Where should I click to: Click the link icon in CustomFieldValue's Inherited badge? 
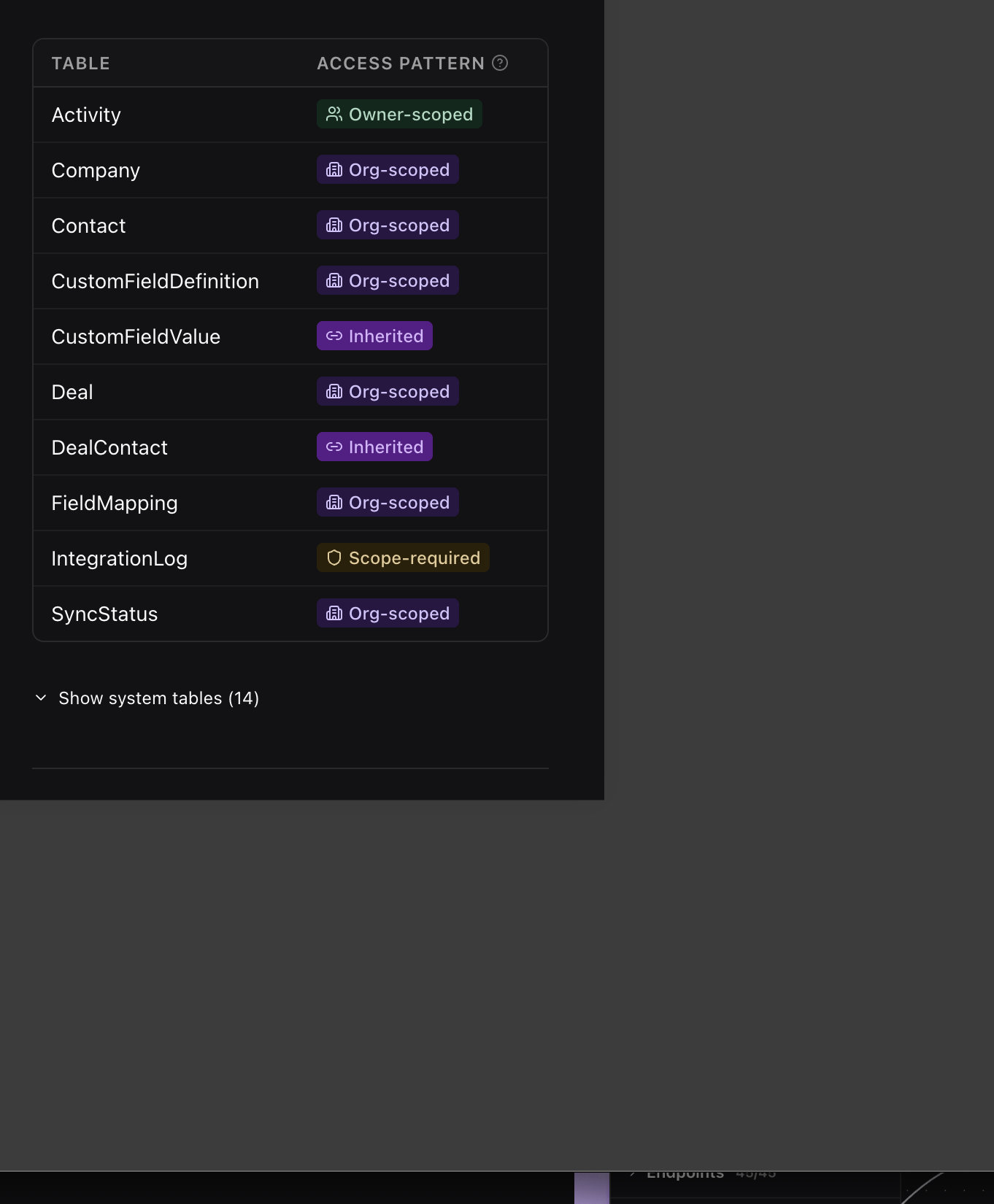(334, 336)
